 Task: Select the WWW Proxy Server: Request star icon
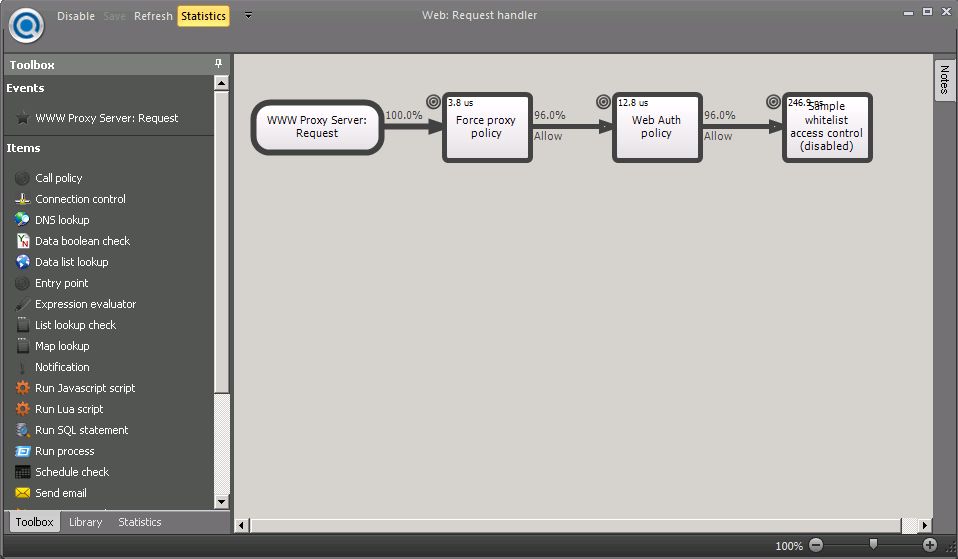(23, 118)
